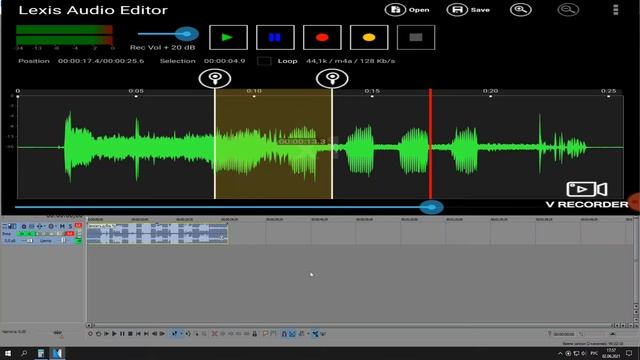The width and height of the screenshot is (640, 360).
Task: Click the 0:15 mark on the ruler
Action: pyautogui.click(x=372, y=91)
